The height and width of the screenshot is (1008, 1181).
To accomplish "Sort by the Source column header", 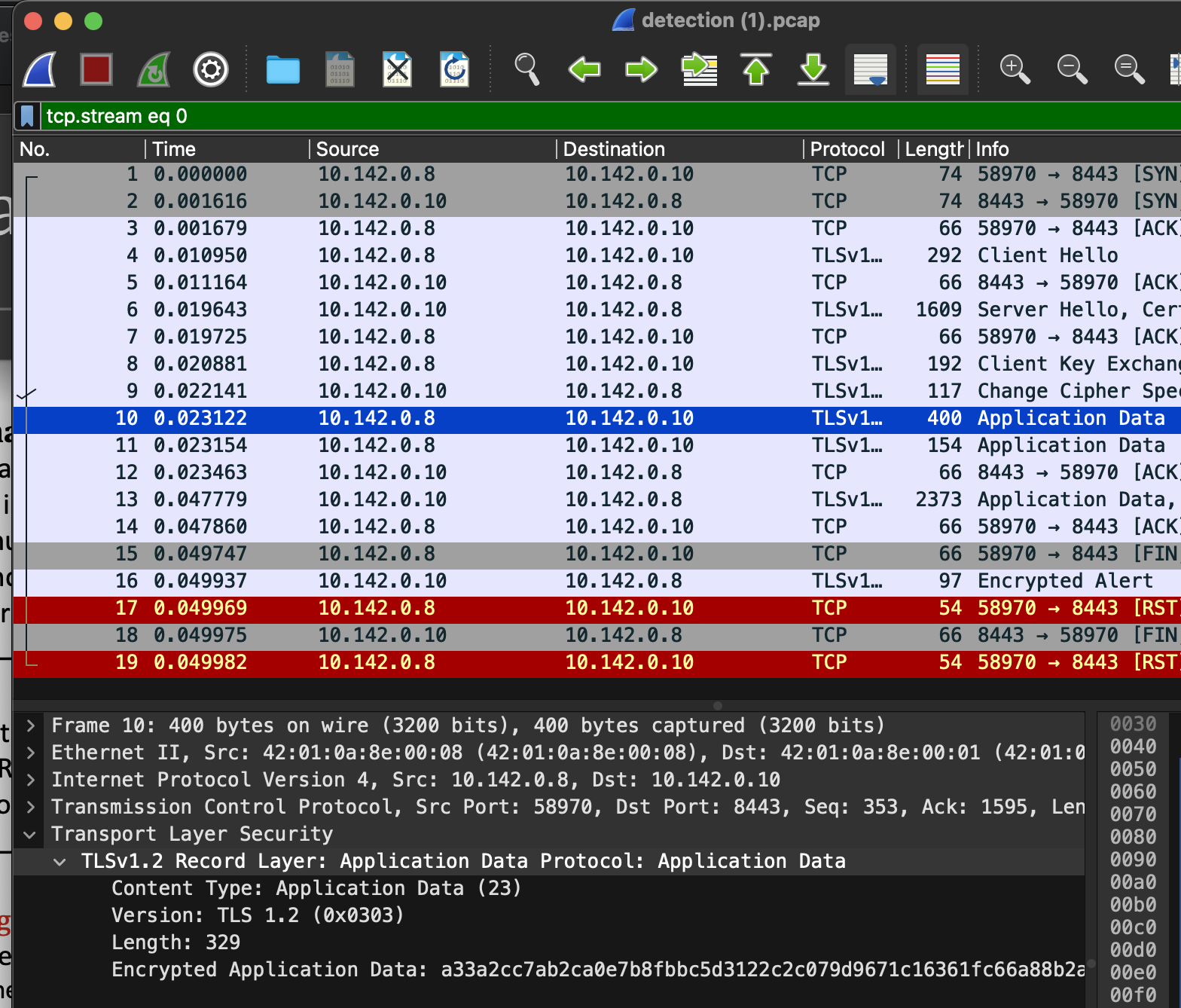I will pyautogui.click(x=432, y=149).
